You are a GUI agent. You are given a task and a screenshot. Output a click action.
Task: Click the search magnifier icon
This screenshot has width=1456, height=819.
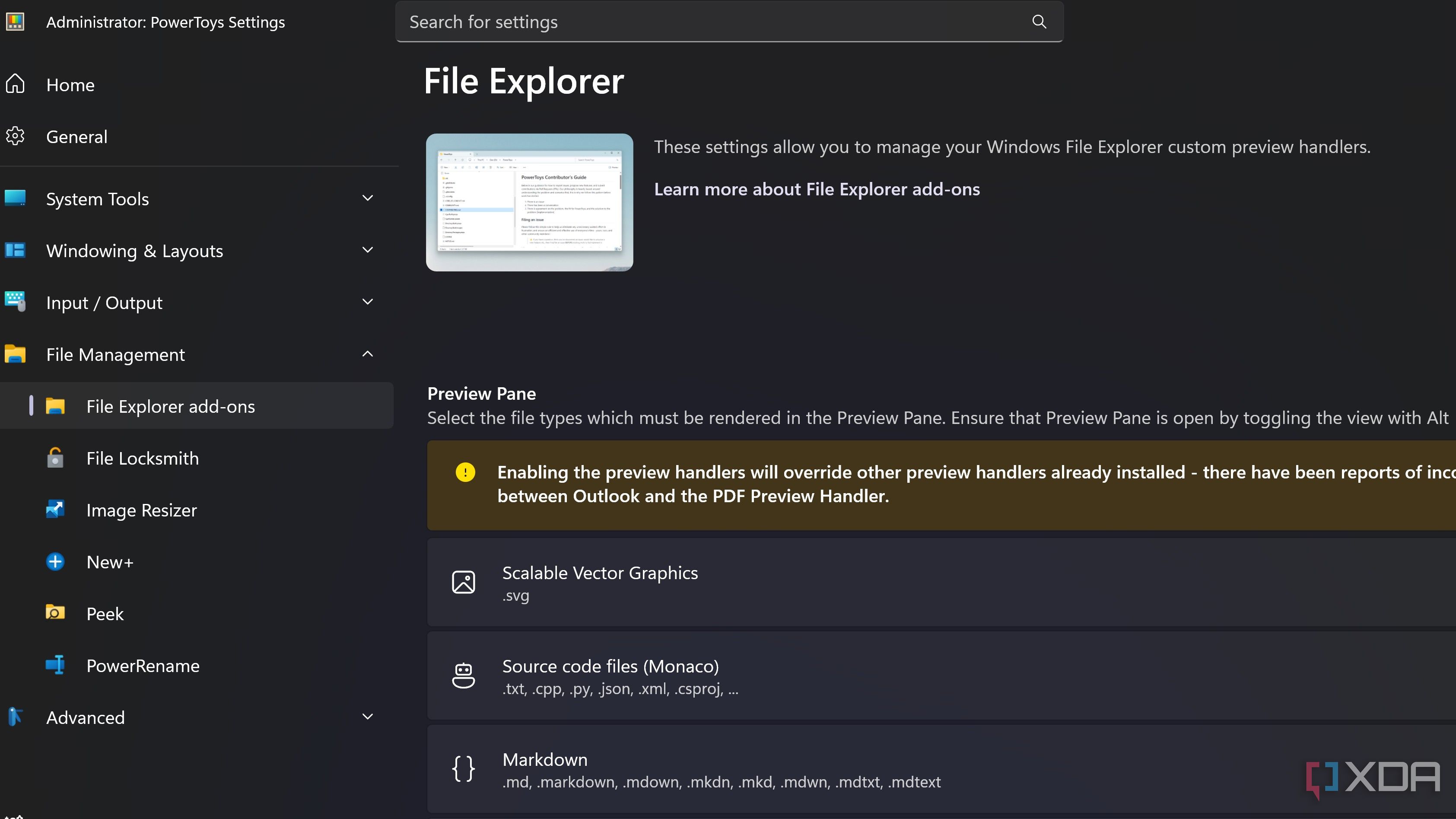pyautogui.click(x=1039, y=22)
